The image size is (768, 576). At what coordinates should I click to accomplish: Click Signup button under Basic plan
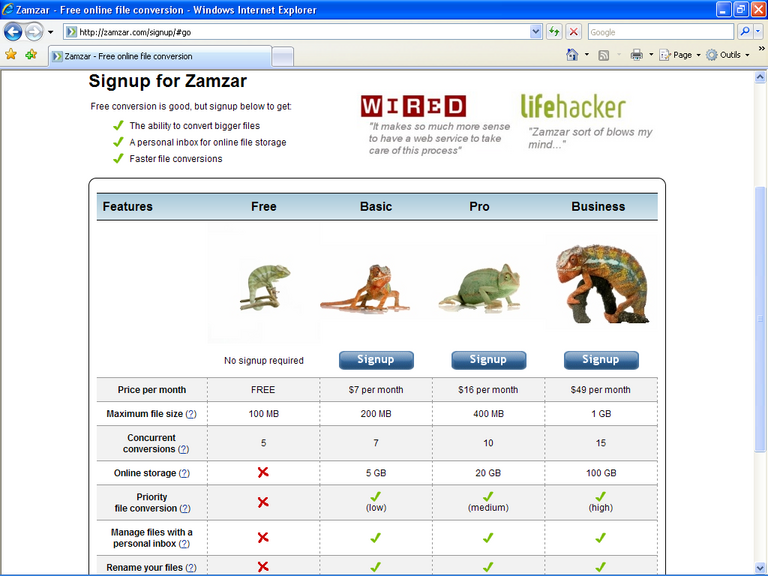376,360
